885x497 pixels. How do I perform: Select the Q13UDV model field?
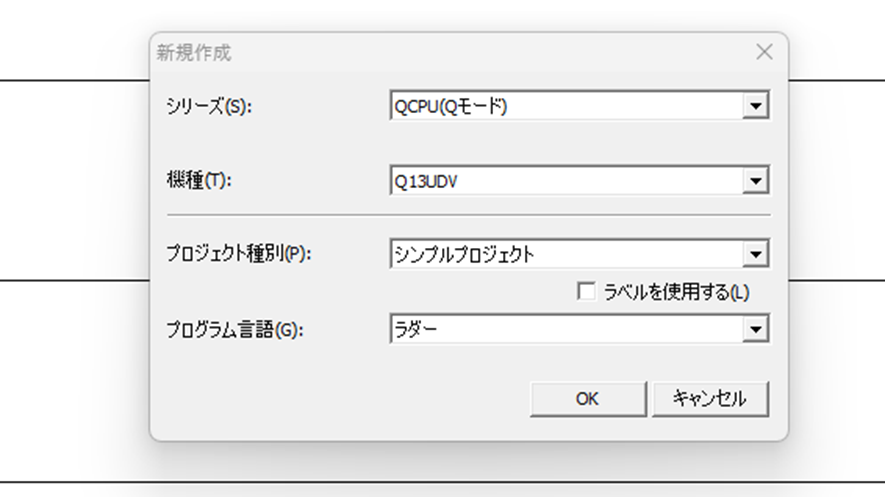click(x=565, y=181)
